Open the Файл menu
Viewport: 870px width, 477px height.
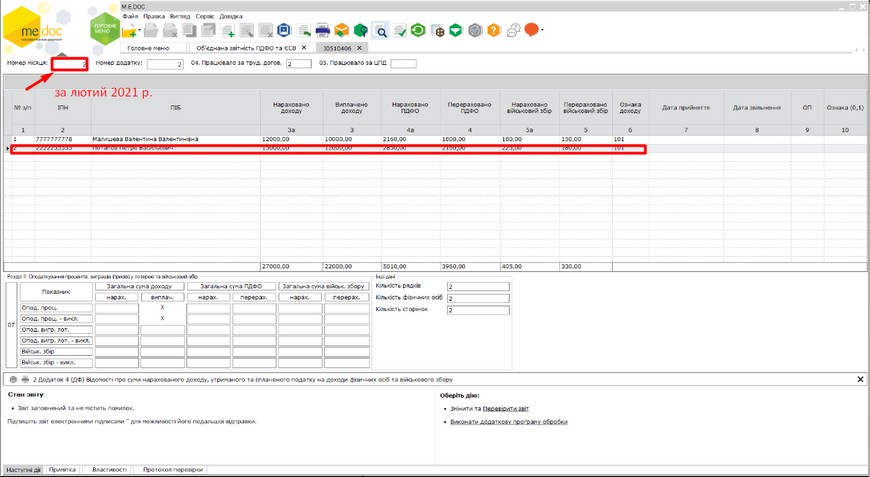pos(130,16)
